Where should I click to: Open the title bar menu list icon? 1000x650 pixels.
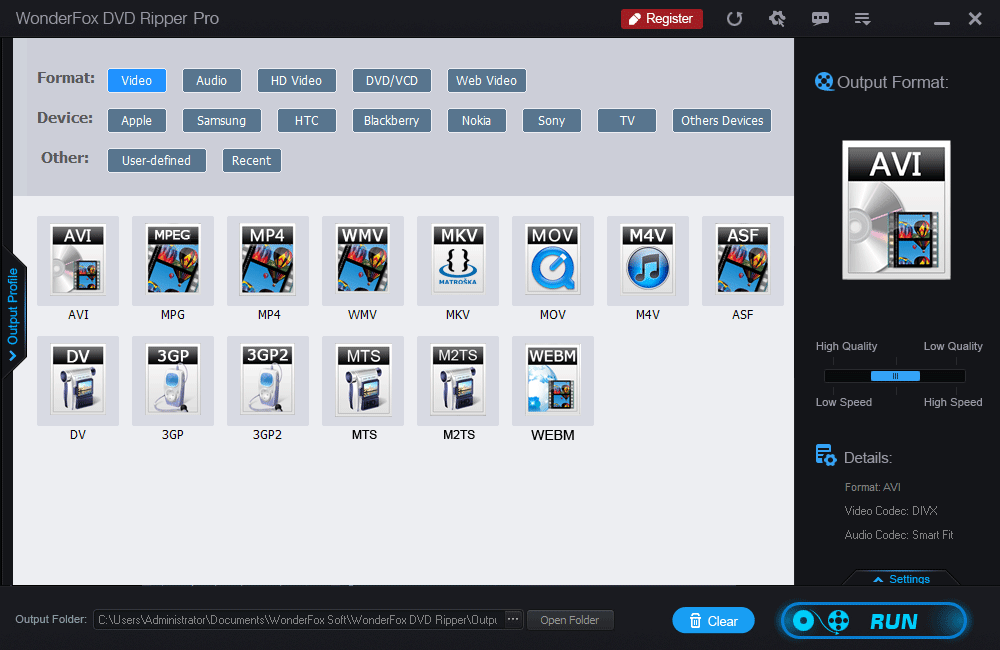pos(862,19)
